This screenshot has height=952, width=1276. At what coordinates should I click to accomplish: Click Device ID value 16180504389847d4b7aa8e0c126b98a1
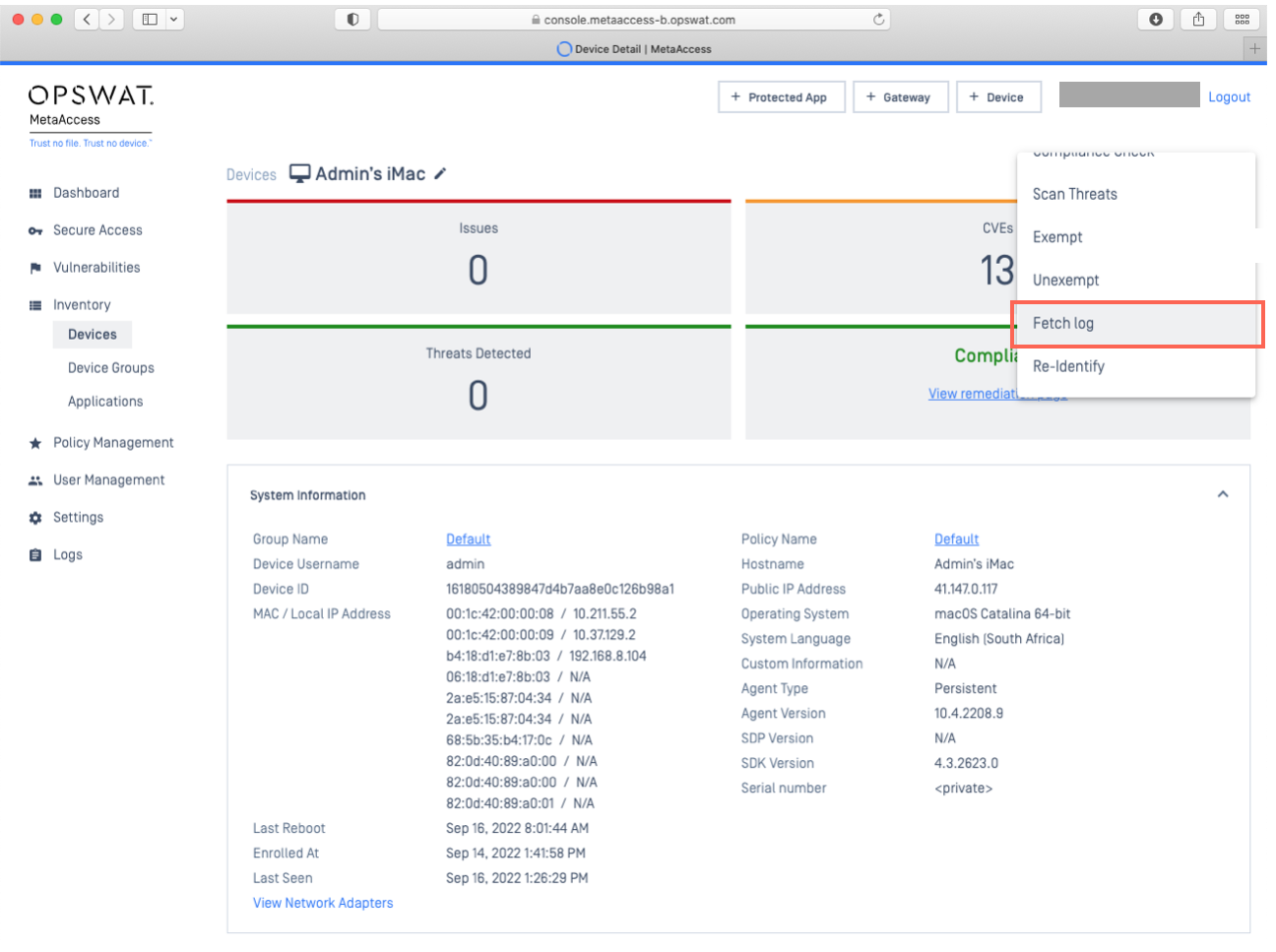(x=560, y=589)
